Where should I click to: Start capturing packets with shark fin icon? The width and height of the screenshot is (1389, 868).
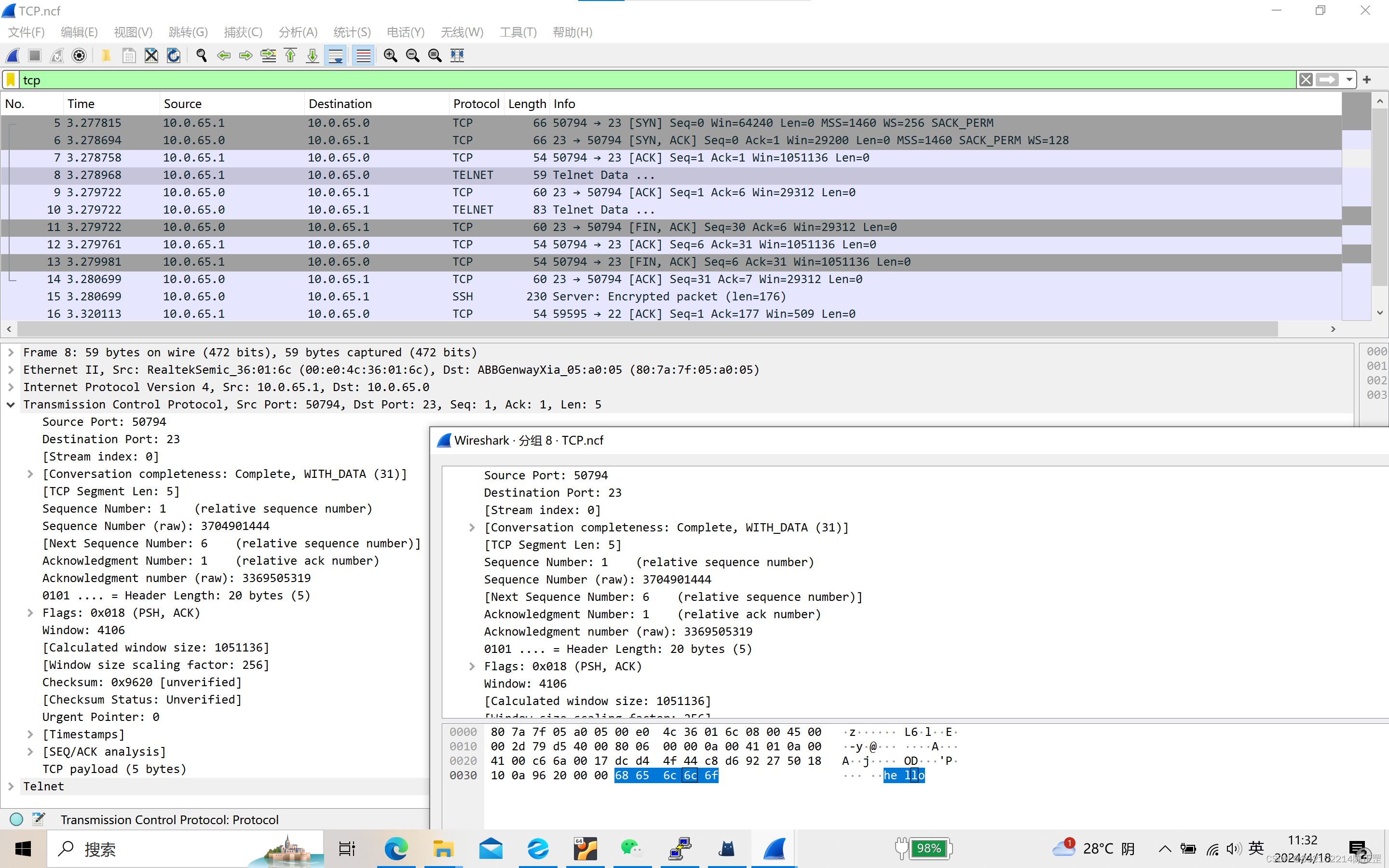coord(13,55)
